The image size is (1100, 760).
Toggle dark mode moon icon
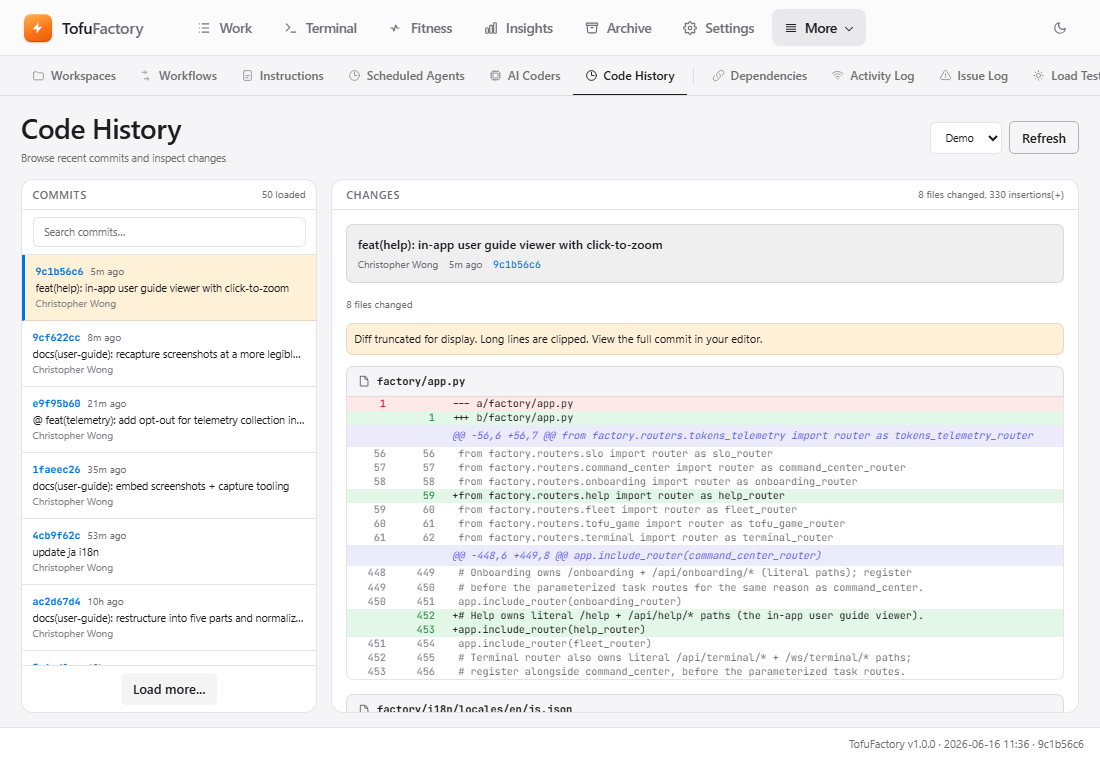tap(1060, 28)
